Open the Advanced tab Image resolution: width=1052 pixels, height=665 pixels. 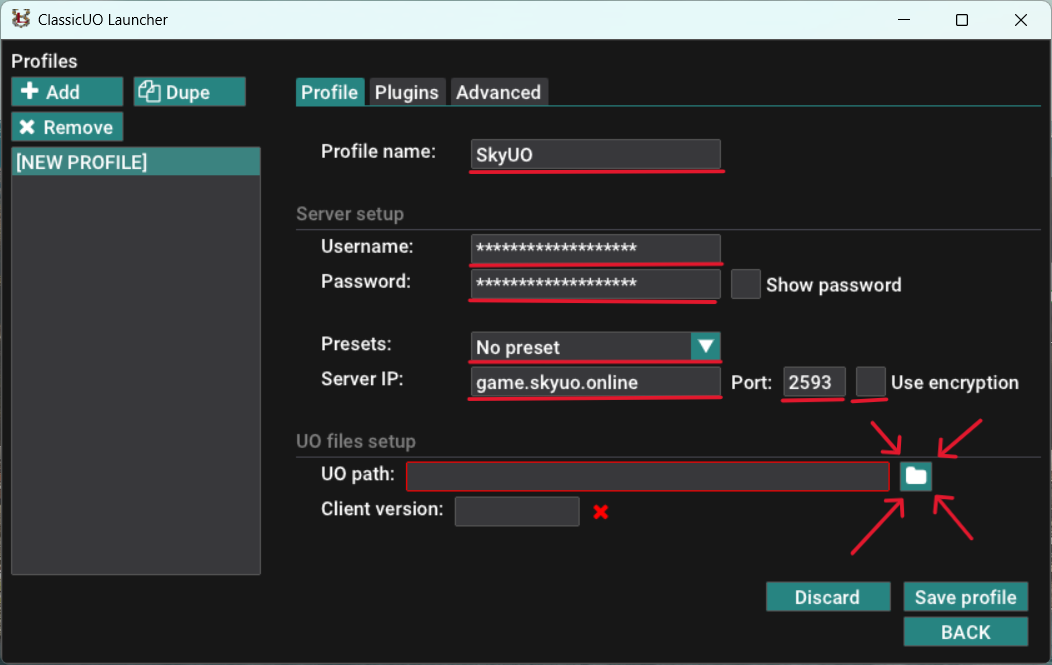498,92
